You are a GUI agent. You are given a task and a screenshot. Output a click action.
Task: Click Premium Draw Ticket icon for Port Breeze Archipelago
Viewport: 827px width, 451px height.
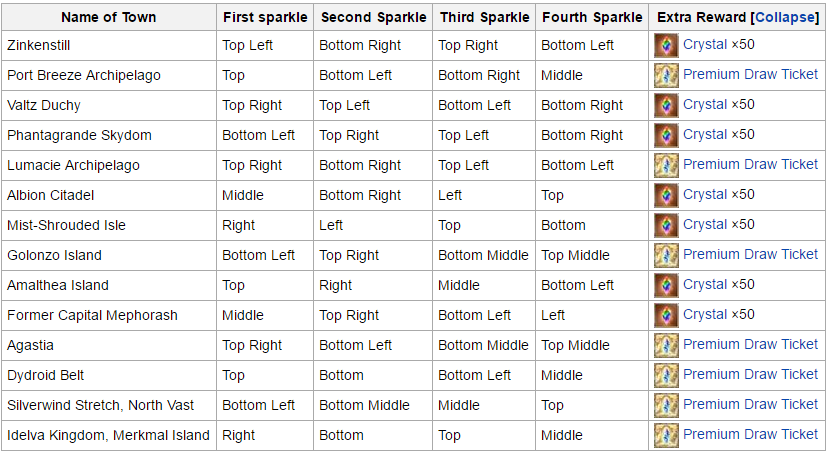pyautogui.click(x=666, y=75)
